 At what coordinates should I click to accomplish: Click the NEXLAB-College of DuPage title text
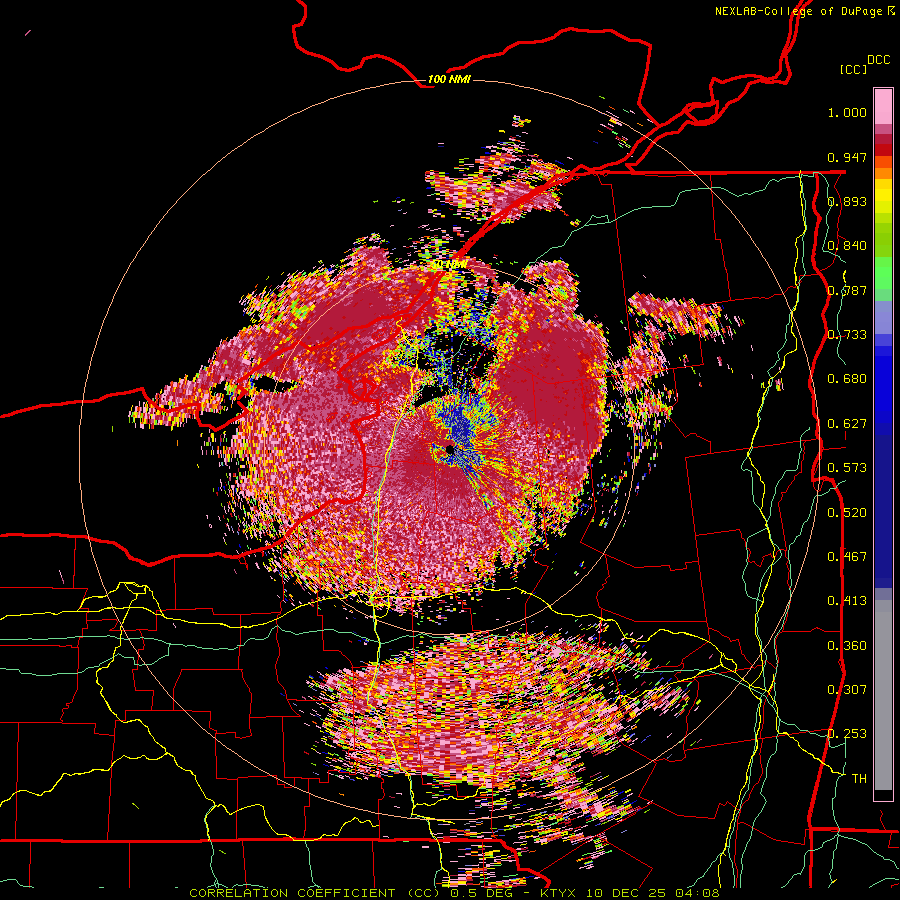798,11
